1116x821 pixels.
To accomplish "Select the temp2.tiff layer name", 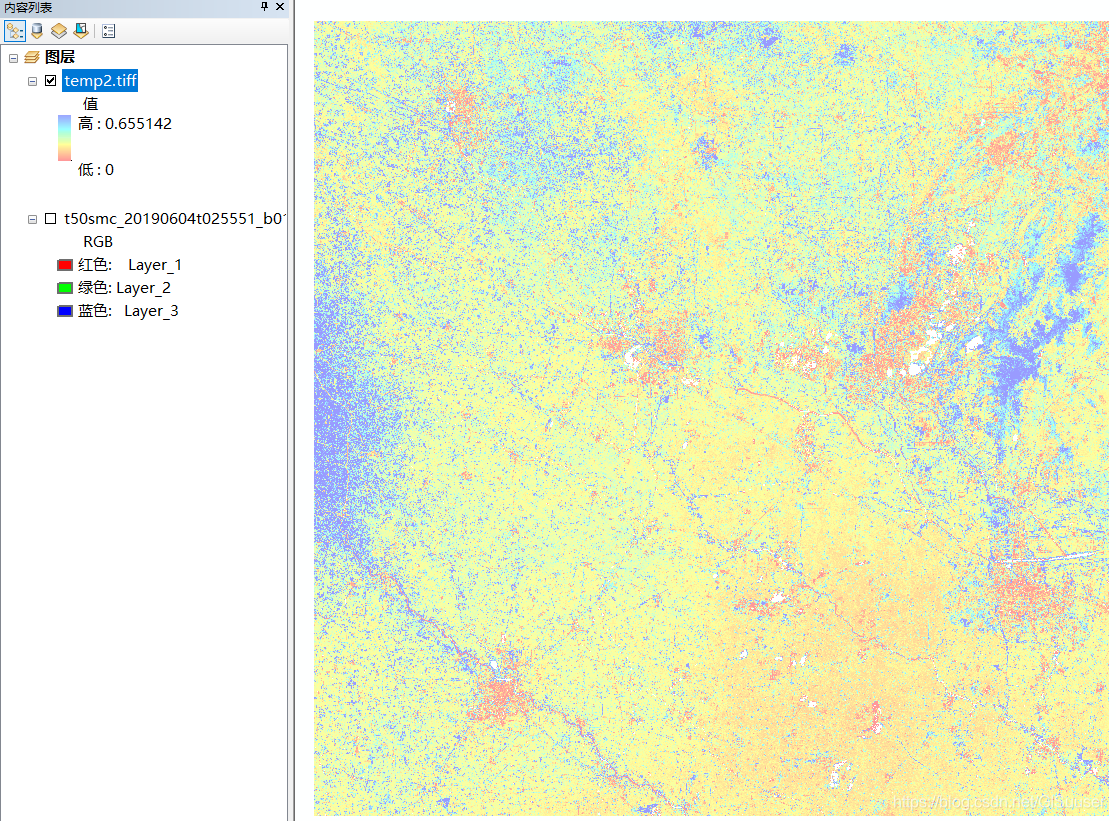I will click(101, 80).
